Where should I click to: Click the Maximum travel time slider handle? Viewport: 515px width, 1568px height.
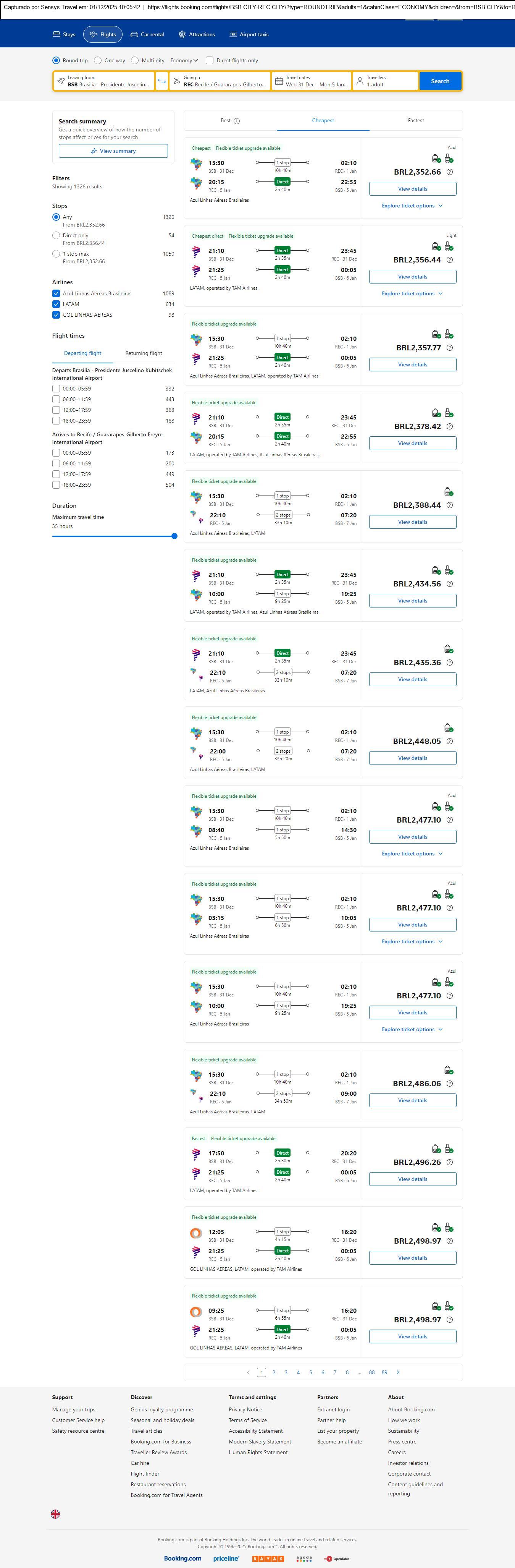[174, 536]
